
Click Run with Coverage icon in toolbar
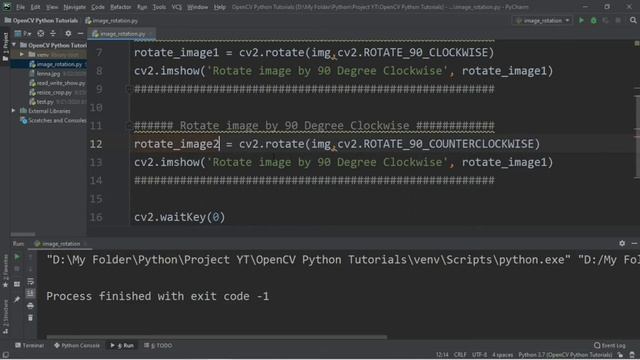click(606, 20)
